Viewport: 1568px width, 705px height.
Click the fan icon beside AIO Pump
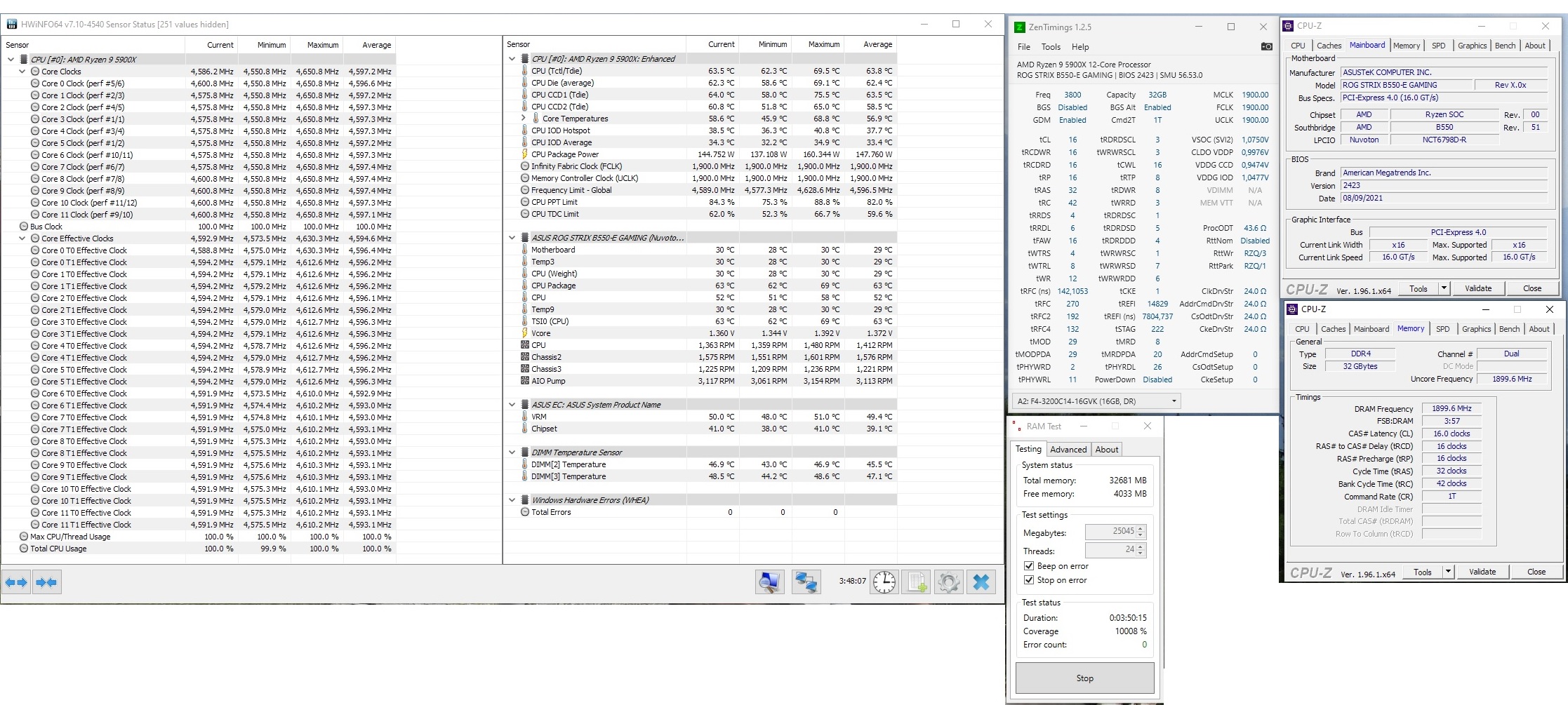click(x=524, y=381)
